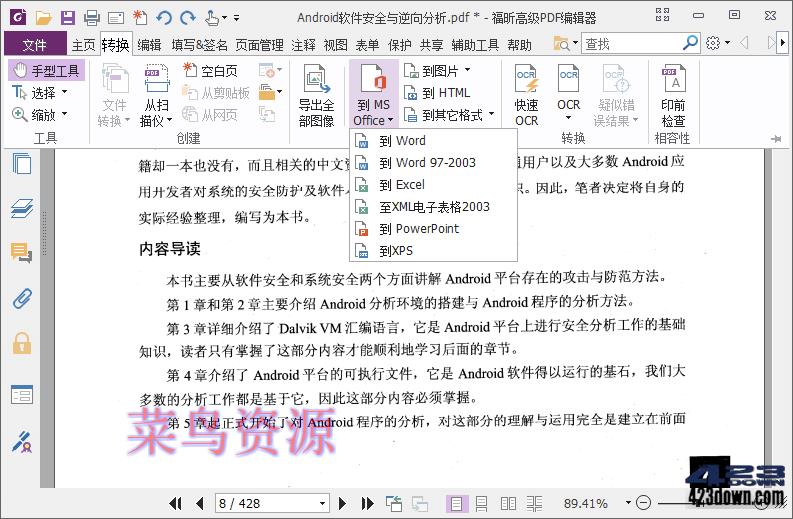Open Page Management (页面管理) tab
The image size is (793, 519).
pyautogui.click(x=260, y=45)
